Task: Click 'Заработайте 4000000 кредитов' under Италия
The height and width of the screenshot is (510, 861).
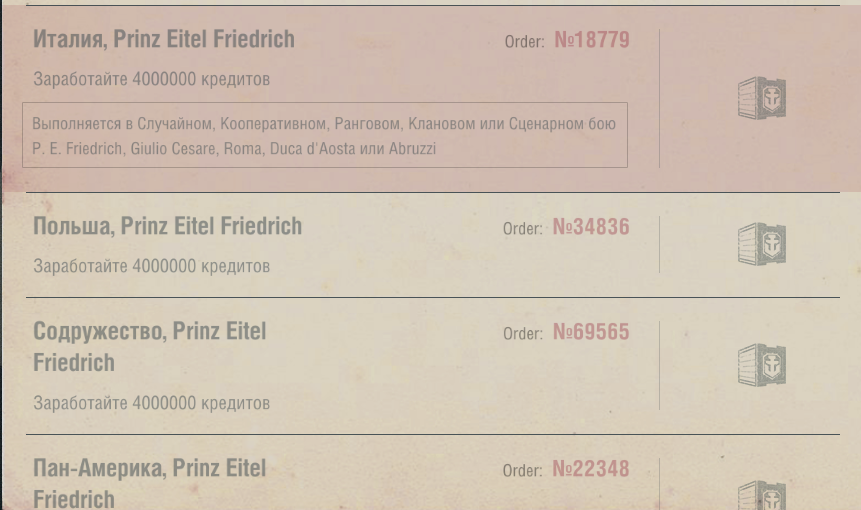Action: click(152, 79)
